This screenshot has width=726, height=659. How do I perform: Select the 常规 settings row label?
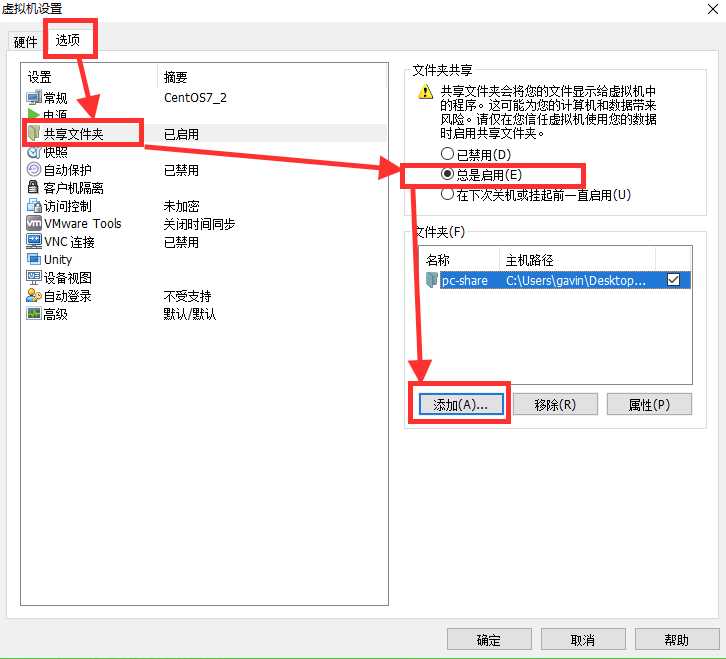point(55,98)
